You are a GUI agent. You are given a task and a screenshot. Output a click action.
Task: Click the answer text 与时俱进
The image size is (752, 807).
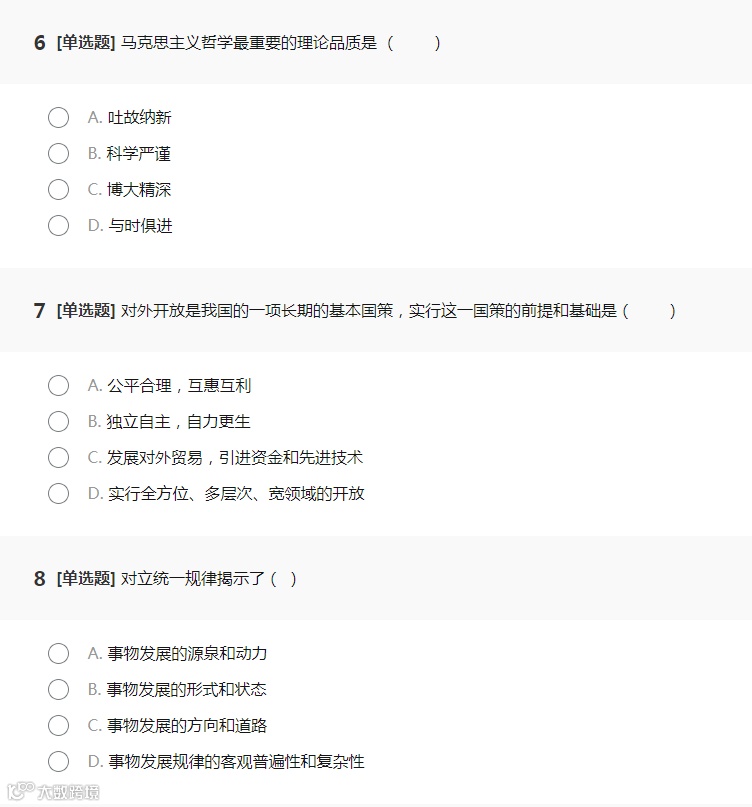(140, 226)
